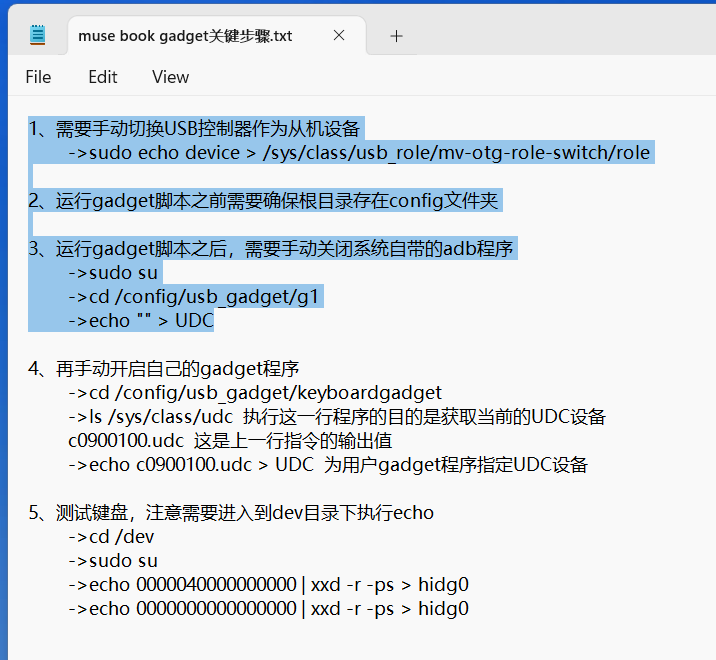Click '->echo c0900100.udc > UDC' line
The width and height of the screenshot is (716, 660).
click(x=328, y=465)
